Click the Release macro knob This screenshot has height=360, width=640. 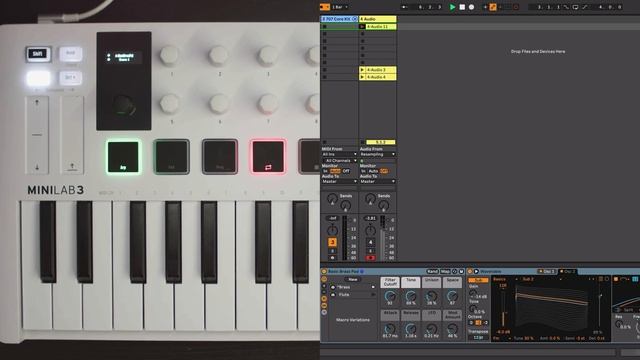click(x=411, y=329)
